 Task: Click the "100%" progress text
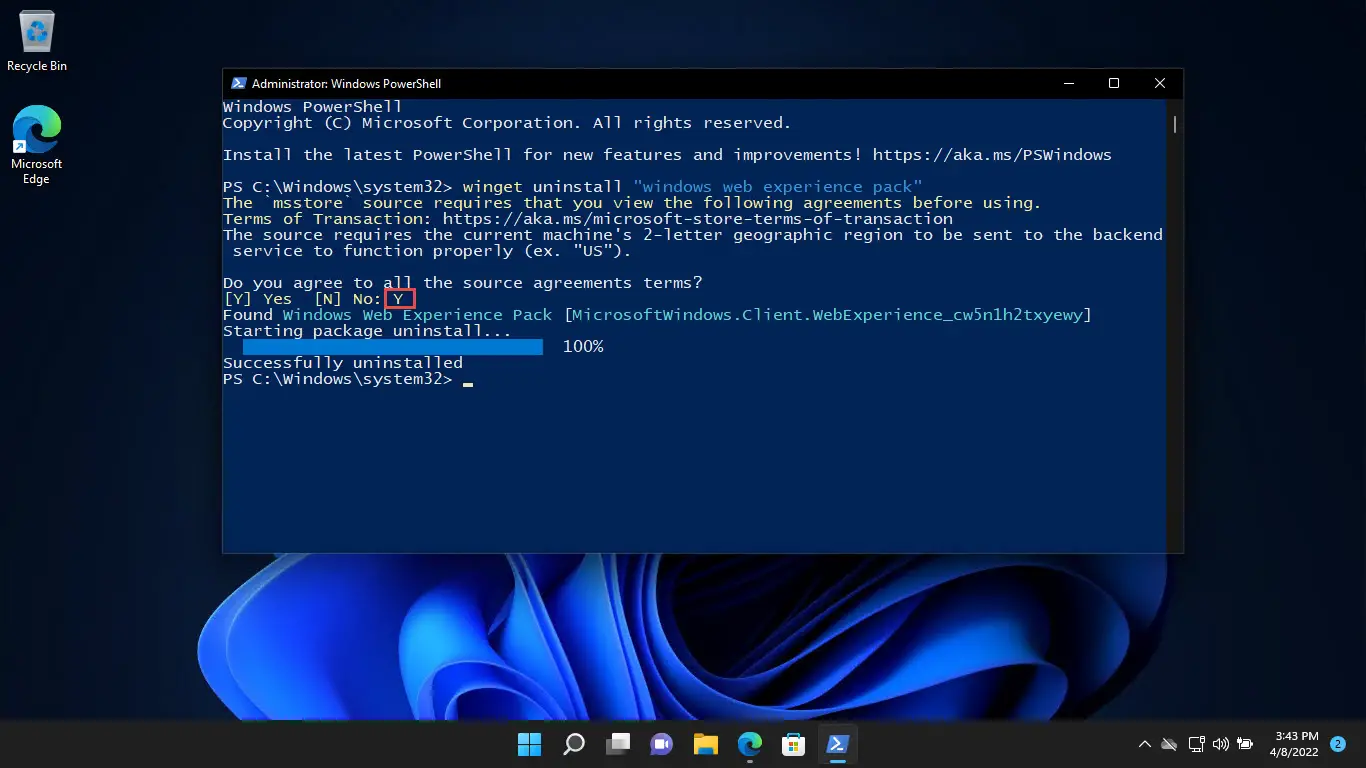pos(583,347)
